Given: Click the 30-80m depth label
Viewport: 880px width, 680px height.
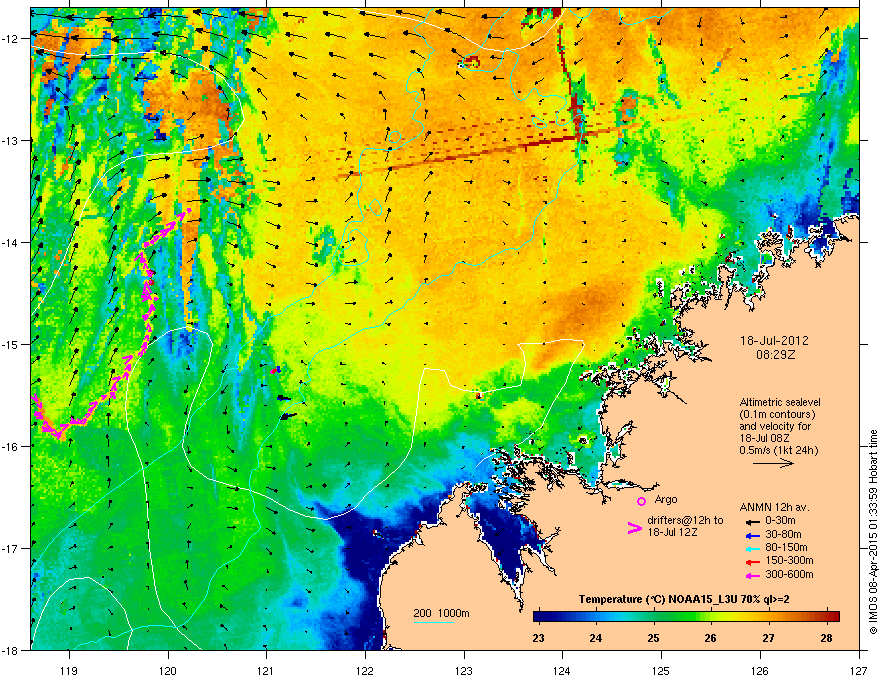Looking at the screenshot, I should coord(783,534).
